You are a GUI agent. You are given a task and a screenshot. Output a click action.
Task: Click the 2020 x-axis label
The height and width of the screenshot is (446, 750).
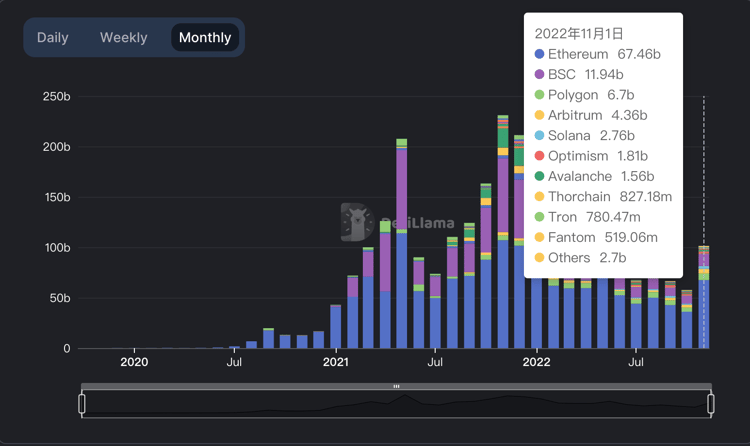point(134,362)
